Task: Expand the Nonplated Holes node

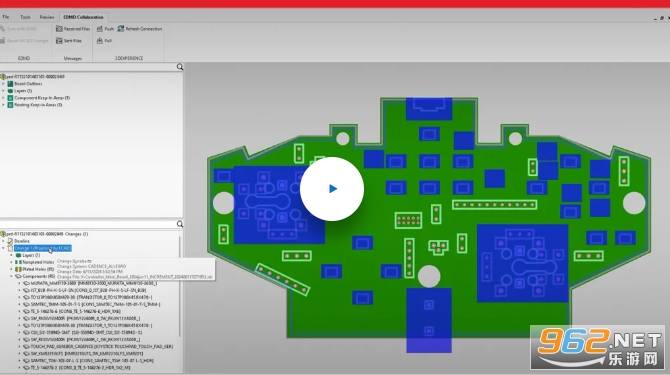Action: 12,262
